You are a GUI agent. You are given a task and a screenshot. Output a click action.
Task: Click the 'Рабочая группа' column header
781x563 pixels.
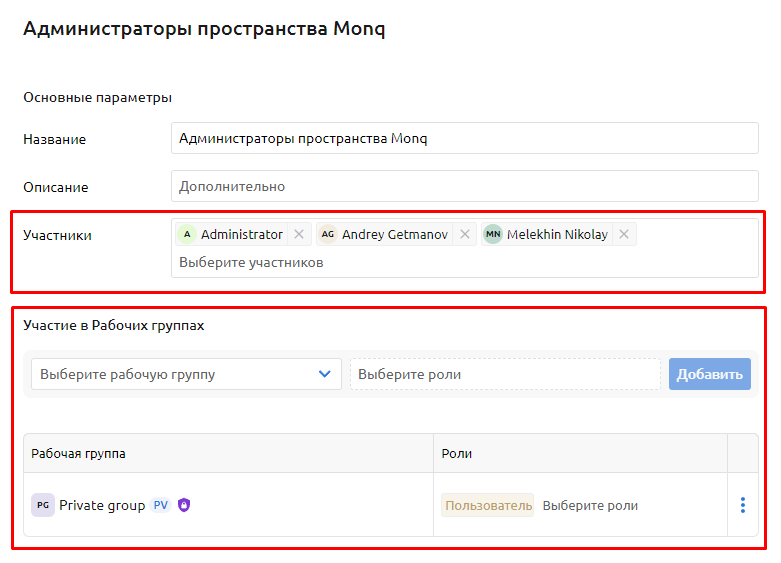click(x=79, y=453)
